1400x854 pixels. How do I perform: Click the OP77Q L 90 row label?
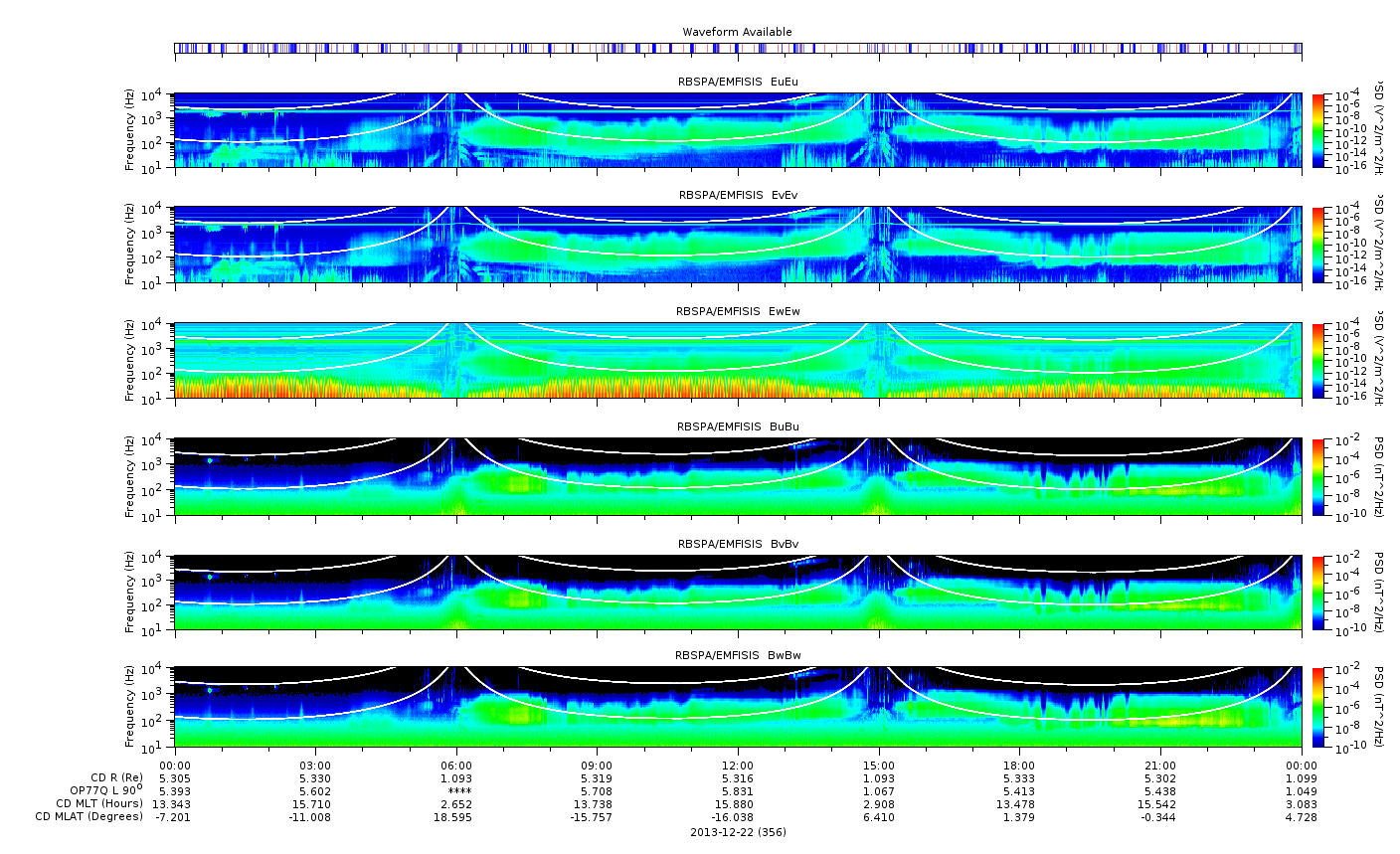(x=99, y=789)
